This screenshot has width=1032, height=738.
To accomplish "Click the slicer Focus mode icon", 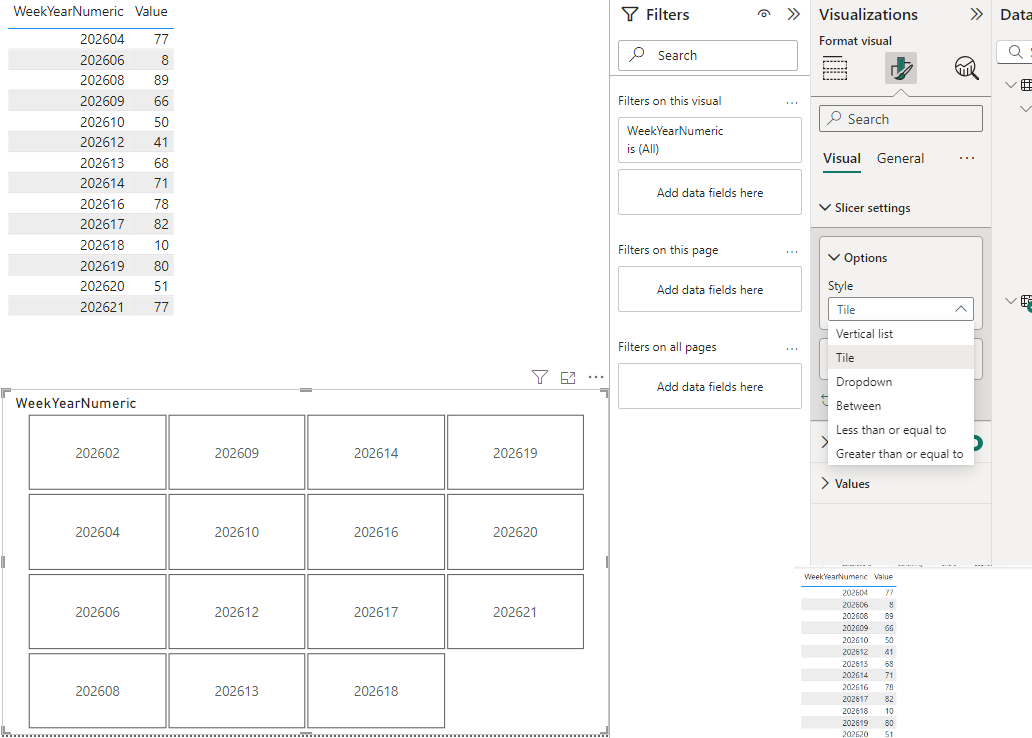I will click(x=568, y=377).
